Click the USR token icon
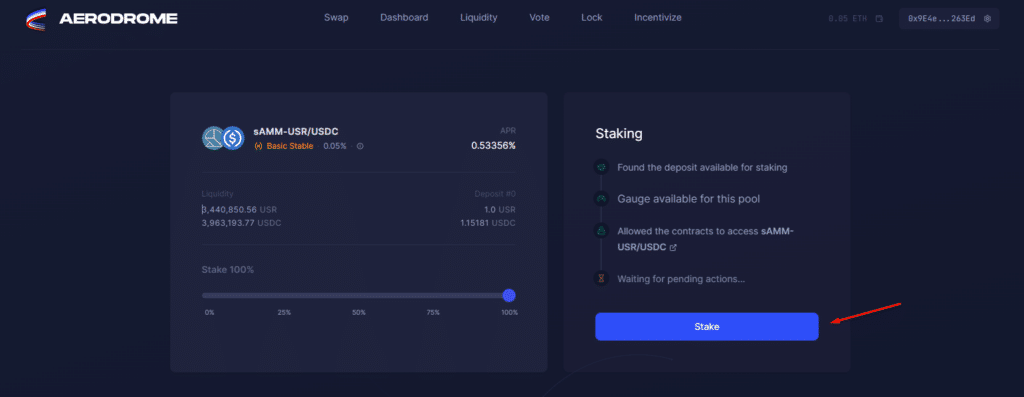 click(x=214, y=138)
